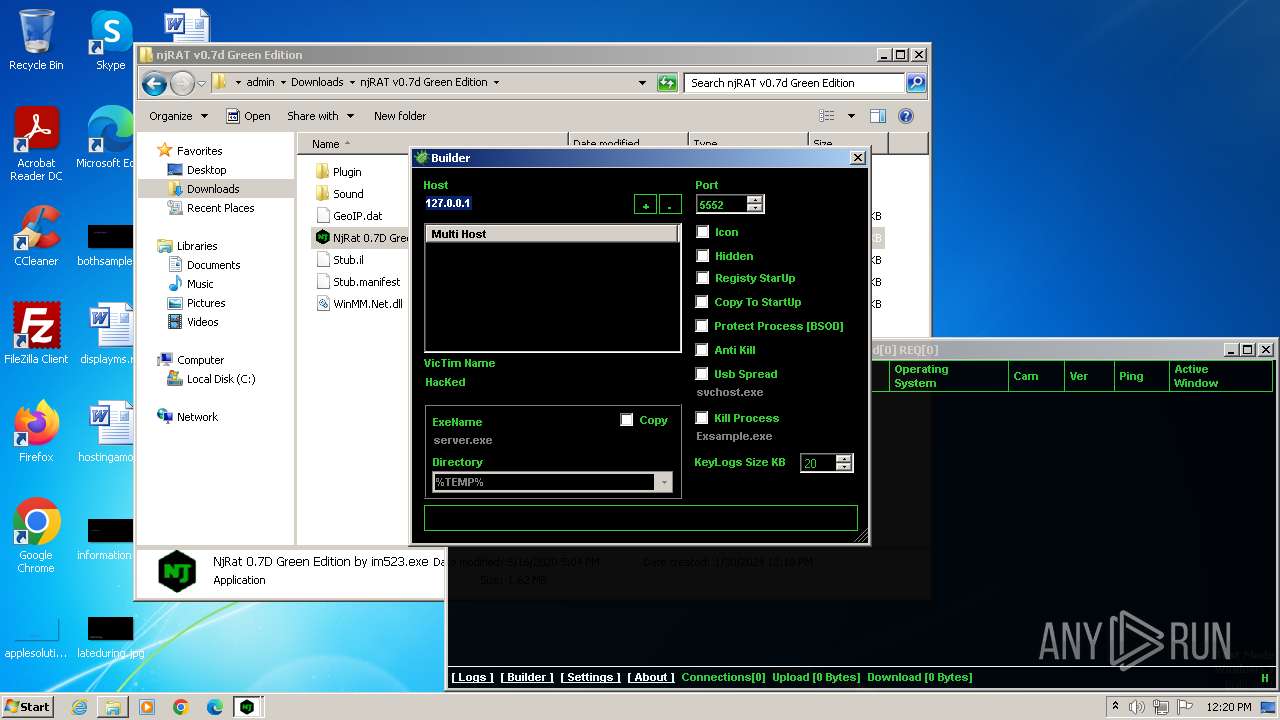1280x720 pixels.
Task: Select the Sound folder
Action: click(339, 194)
